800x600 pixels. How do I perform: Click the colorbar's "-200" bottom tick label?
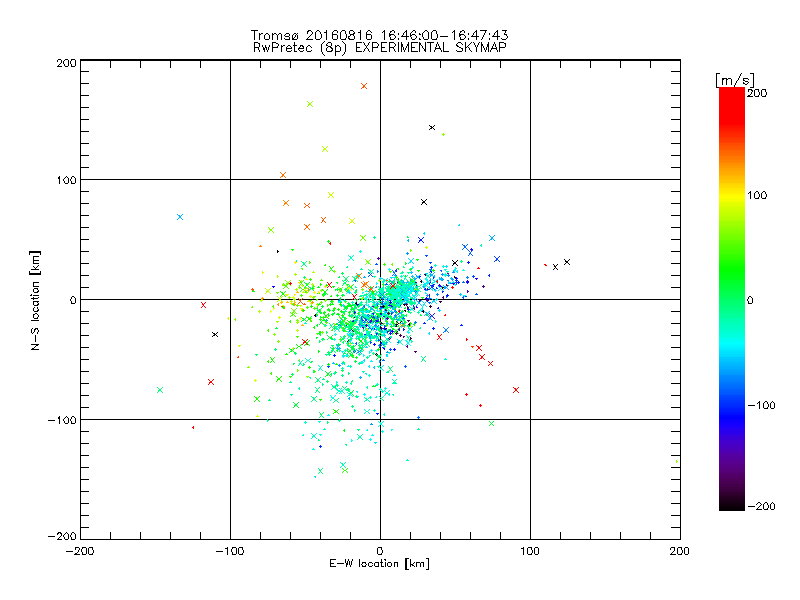point(761,506)
